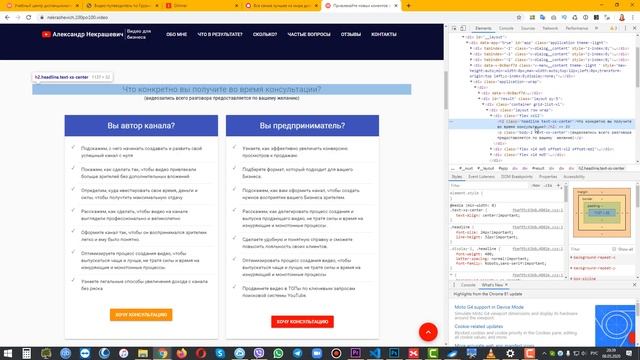Open the Chrome profile avatar

point(622,17)
